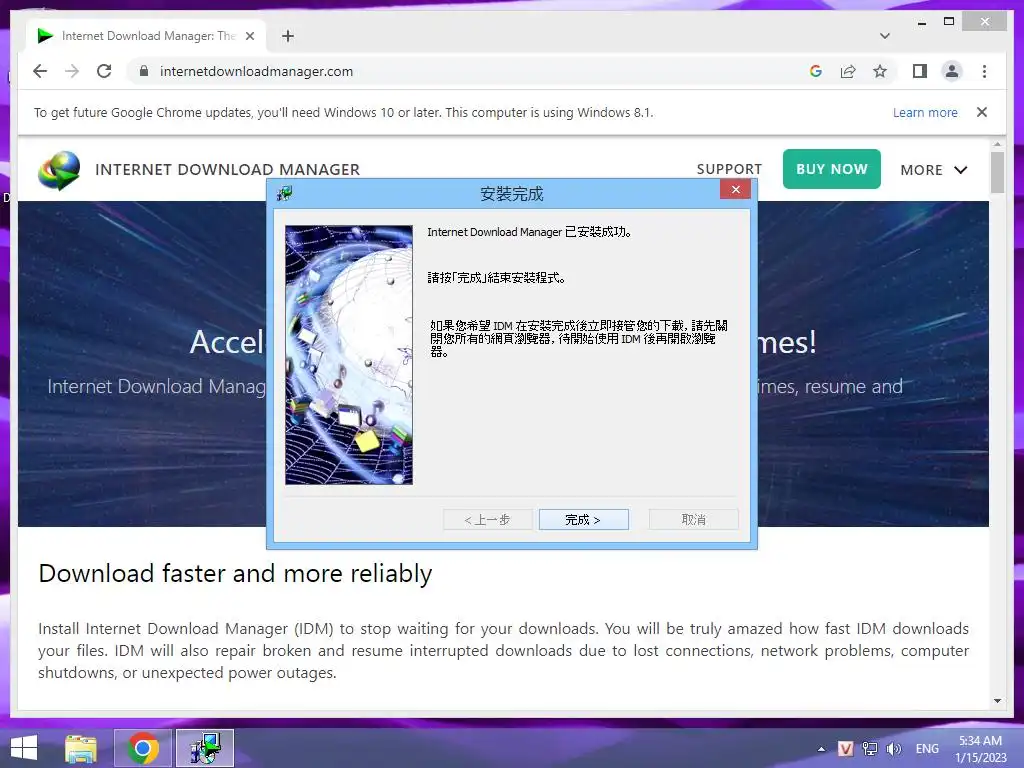Click the Chrome forward arrow
Screen dimensions: 1024x768
click(72, 71)
